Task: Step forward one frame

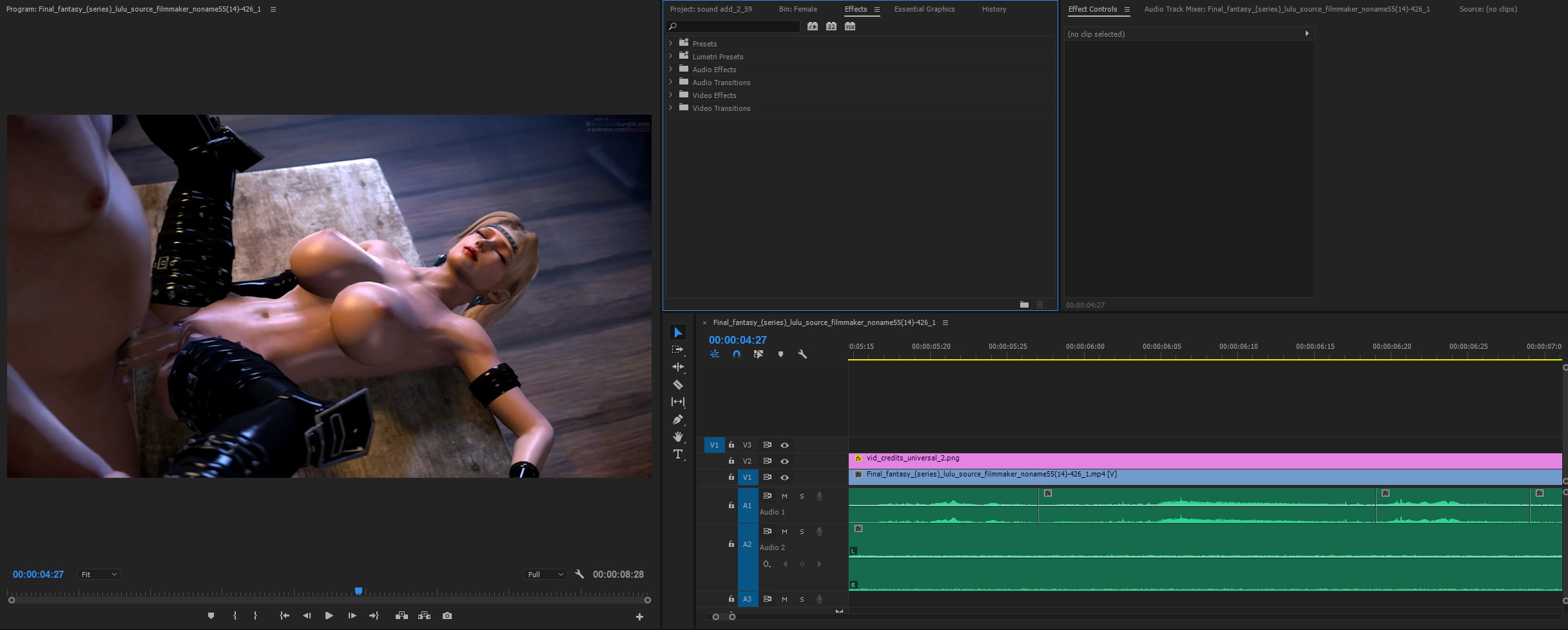Action: (352, 616)
